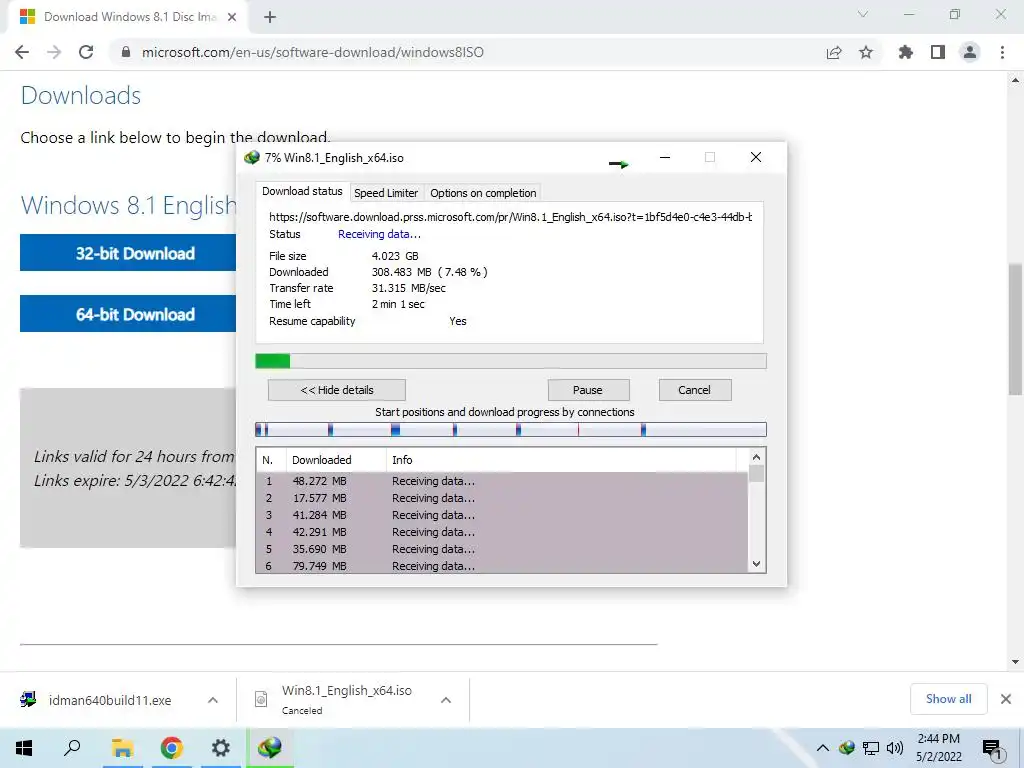Click the N. column header
Screen dimensions: 1024x768
(x=271, y=460)
